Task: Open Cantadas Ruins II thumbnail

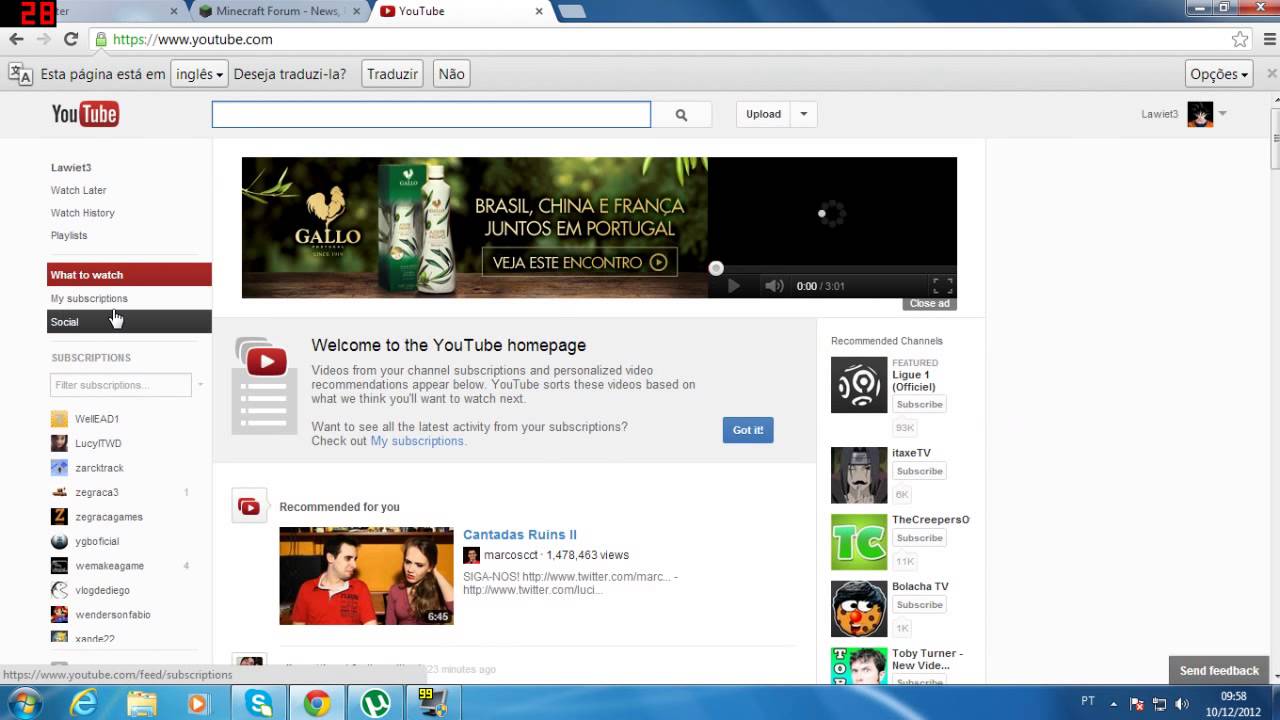Action: click(366, 576)
